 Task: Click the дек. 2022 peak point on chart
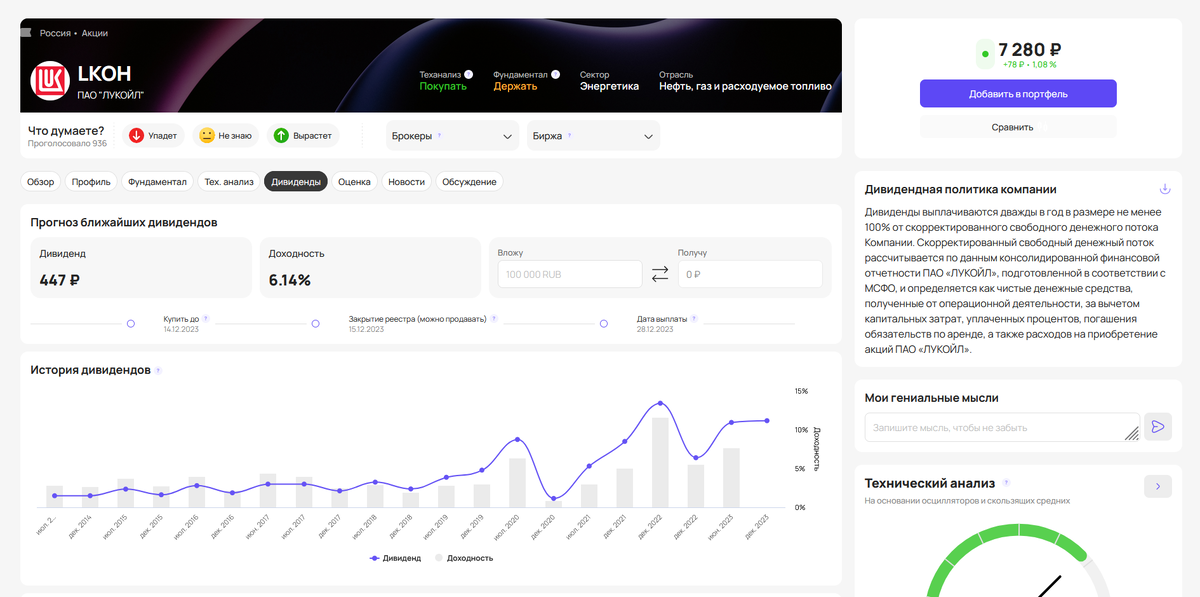click(660, 403)
